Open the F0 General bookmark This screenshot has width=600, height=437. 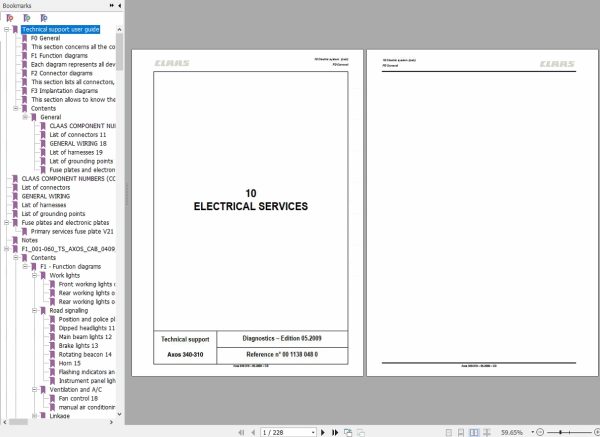(x=45, y=38)
